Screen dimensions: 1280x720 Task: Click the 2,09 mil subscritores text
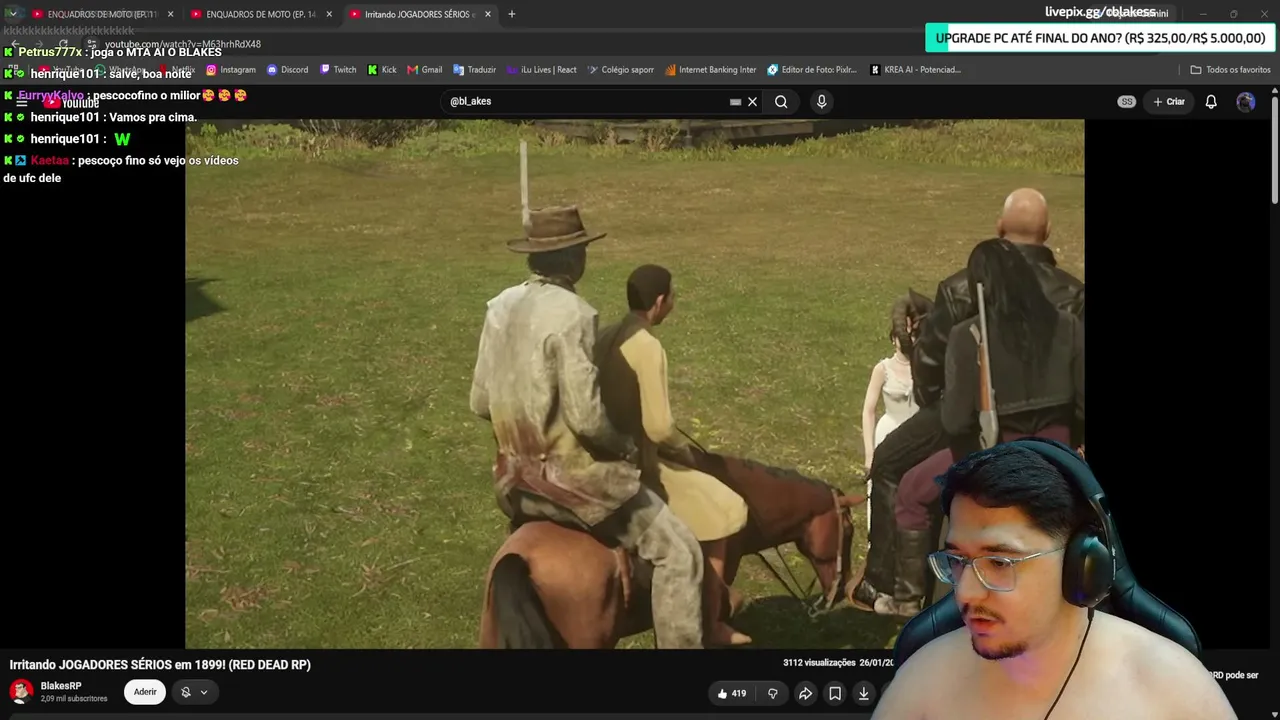(74, 698)
